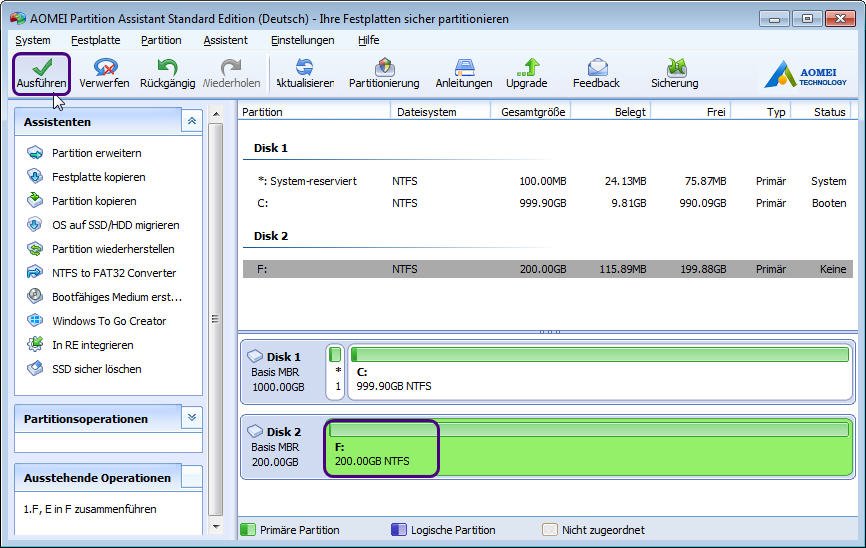Open the Partition menu
Image resolution: width=866 pixels, height=548 pixels.
click(x=161, y=40)
